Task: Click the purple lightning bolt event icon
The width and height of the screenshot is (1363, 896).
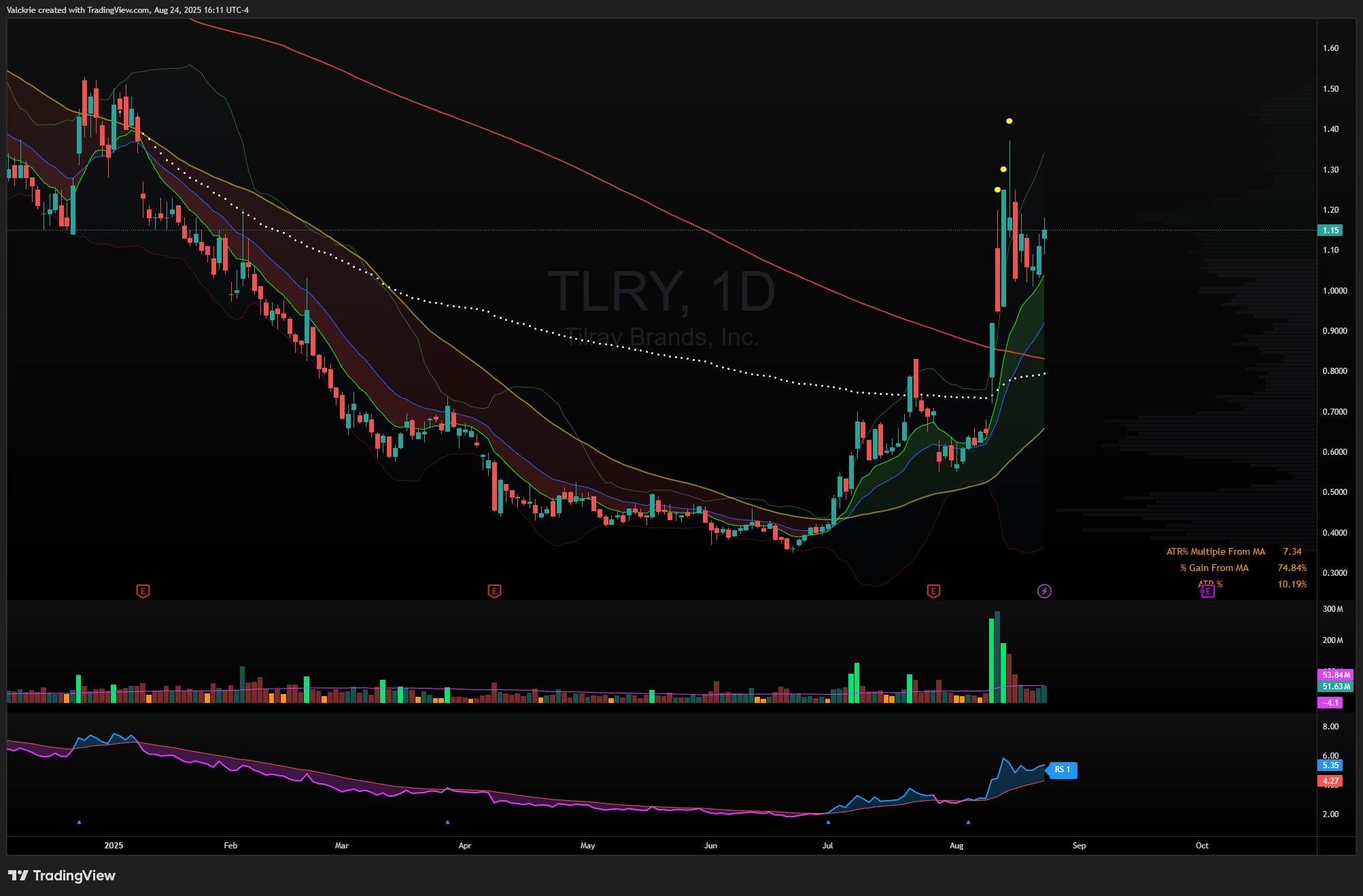Action: pyautogui.click(x=1044, y=591)
